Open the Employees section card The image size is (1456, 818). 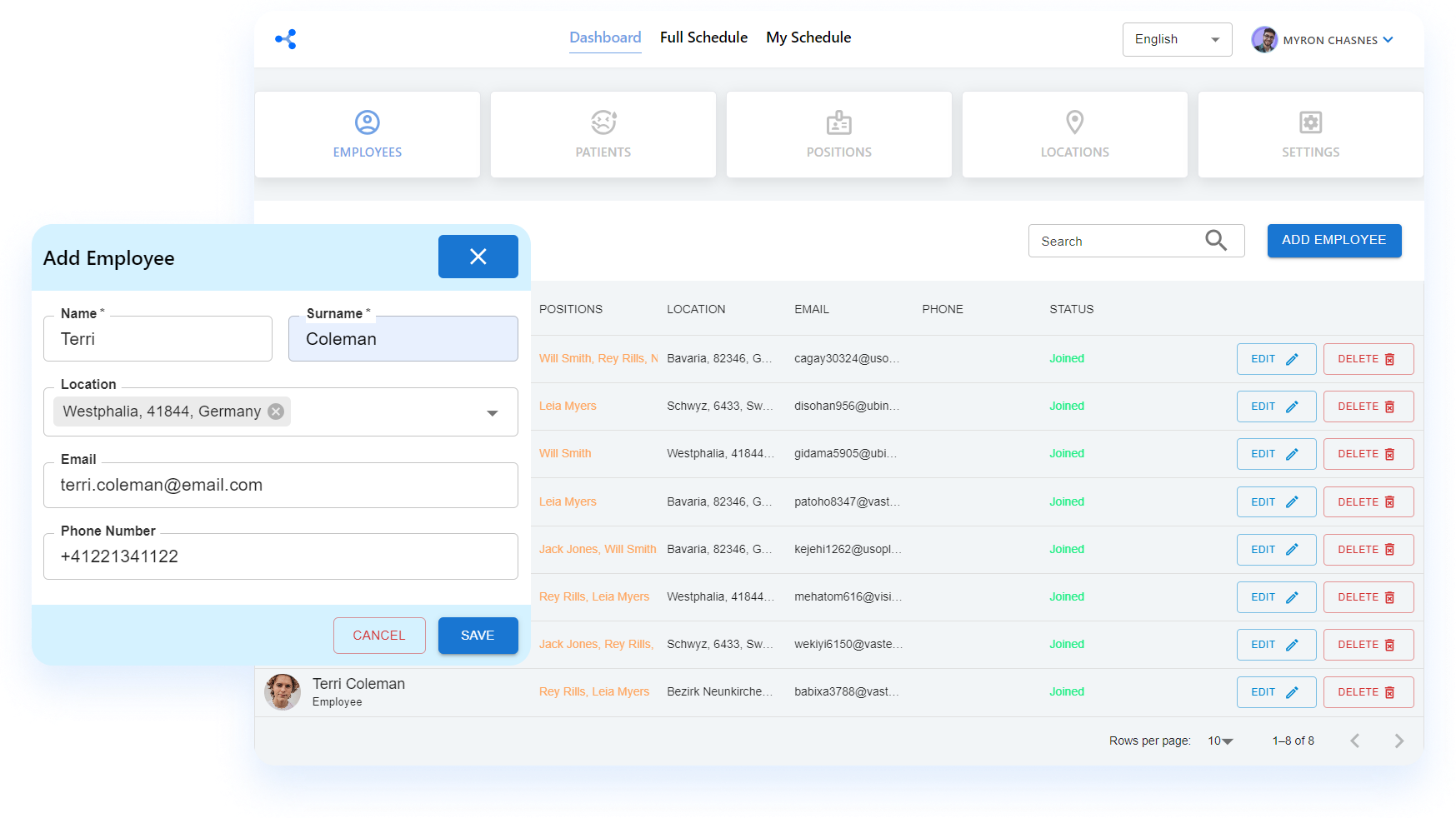coord(367,134)
